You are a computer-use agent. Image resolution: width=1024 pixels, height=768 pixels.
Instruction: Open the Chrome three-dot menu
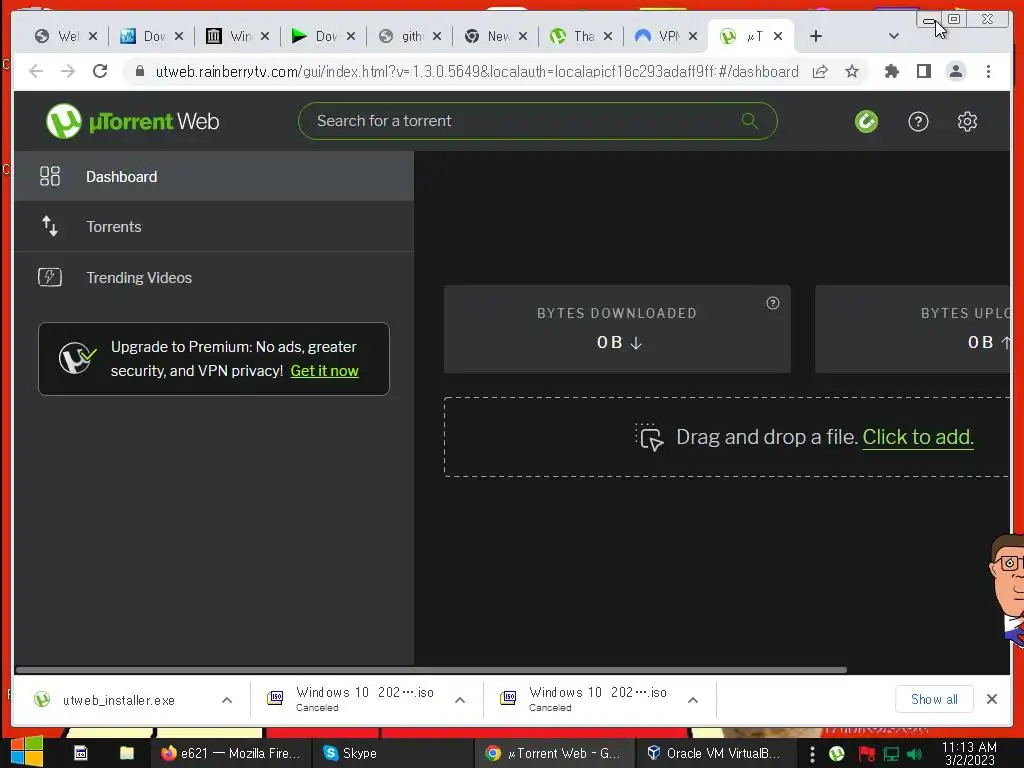988,72
